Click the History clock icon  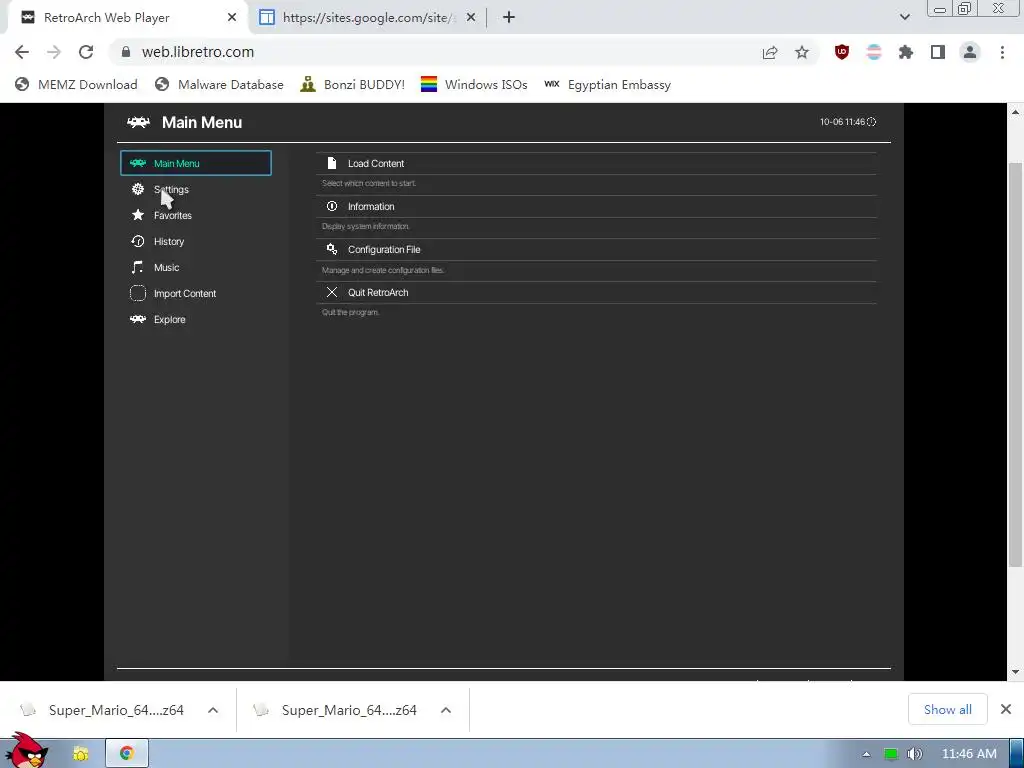pyautogui.click(x=138, y=241)
